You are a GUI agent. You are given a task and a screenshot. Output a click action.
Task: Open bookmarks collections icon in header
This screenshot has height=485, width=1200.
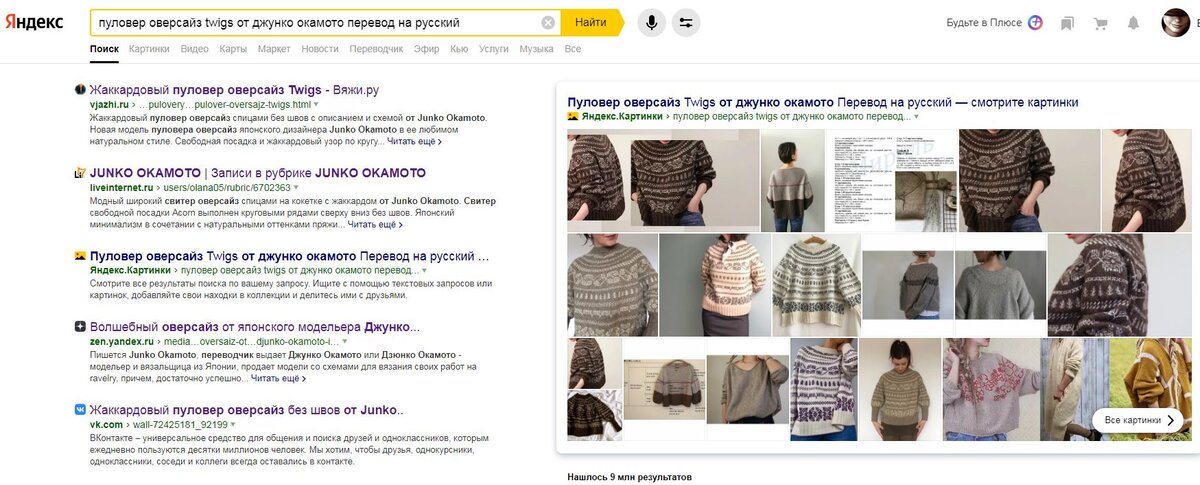[x=1068, y=23]
